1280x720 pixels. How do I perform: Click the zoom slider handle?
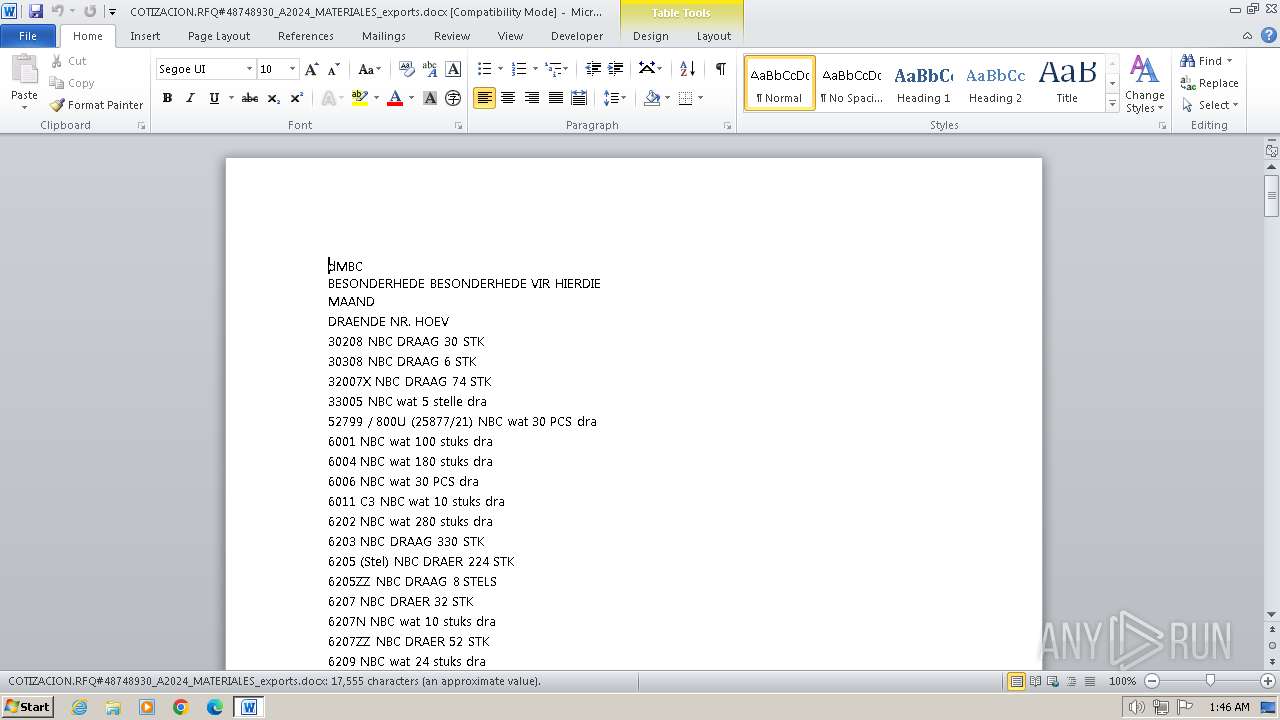coord(1210,681)
